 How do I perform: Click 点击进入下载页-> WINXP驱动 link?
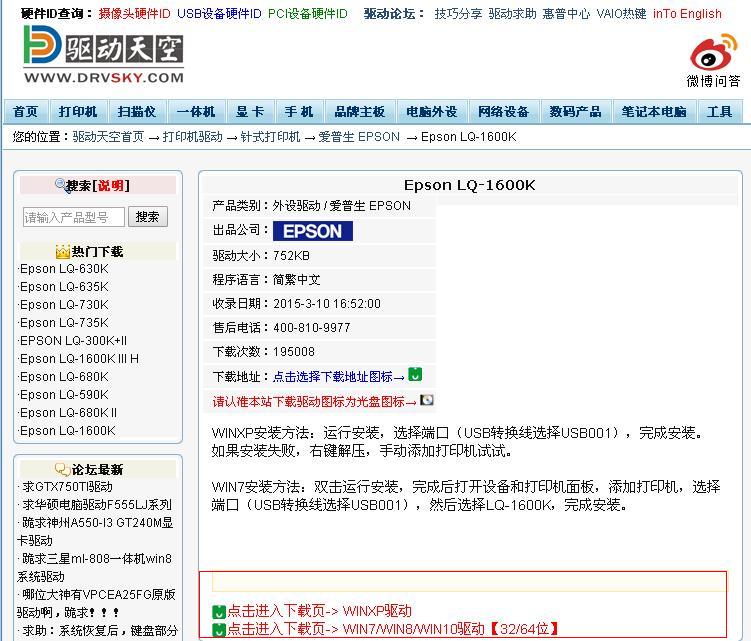319,611
